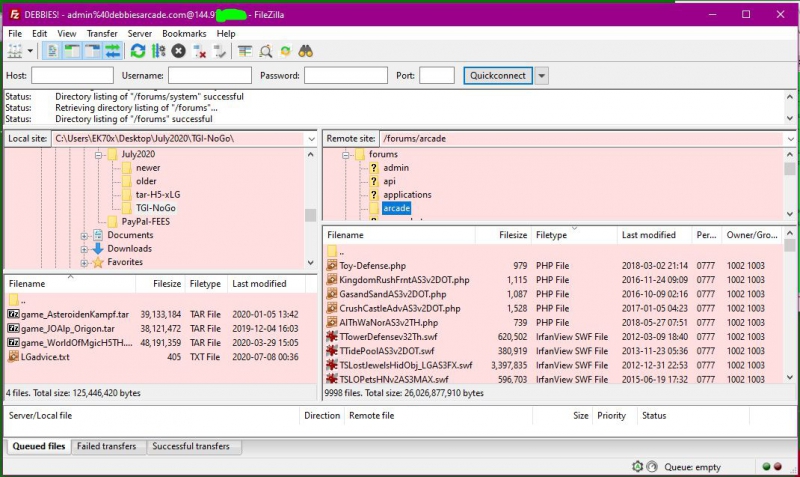This screenshot has height=477, width=800.
Task: Select the arcade folder in remote tree
Action: pyautogui.click(x=396, y=208)
